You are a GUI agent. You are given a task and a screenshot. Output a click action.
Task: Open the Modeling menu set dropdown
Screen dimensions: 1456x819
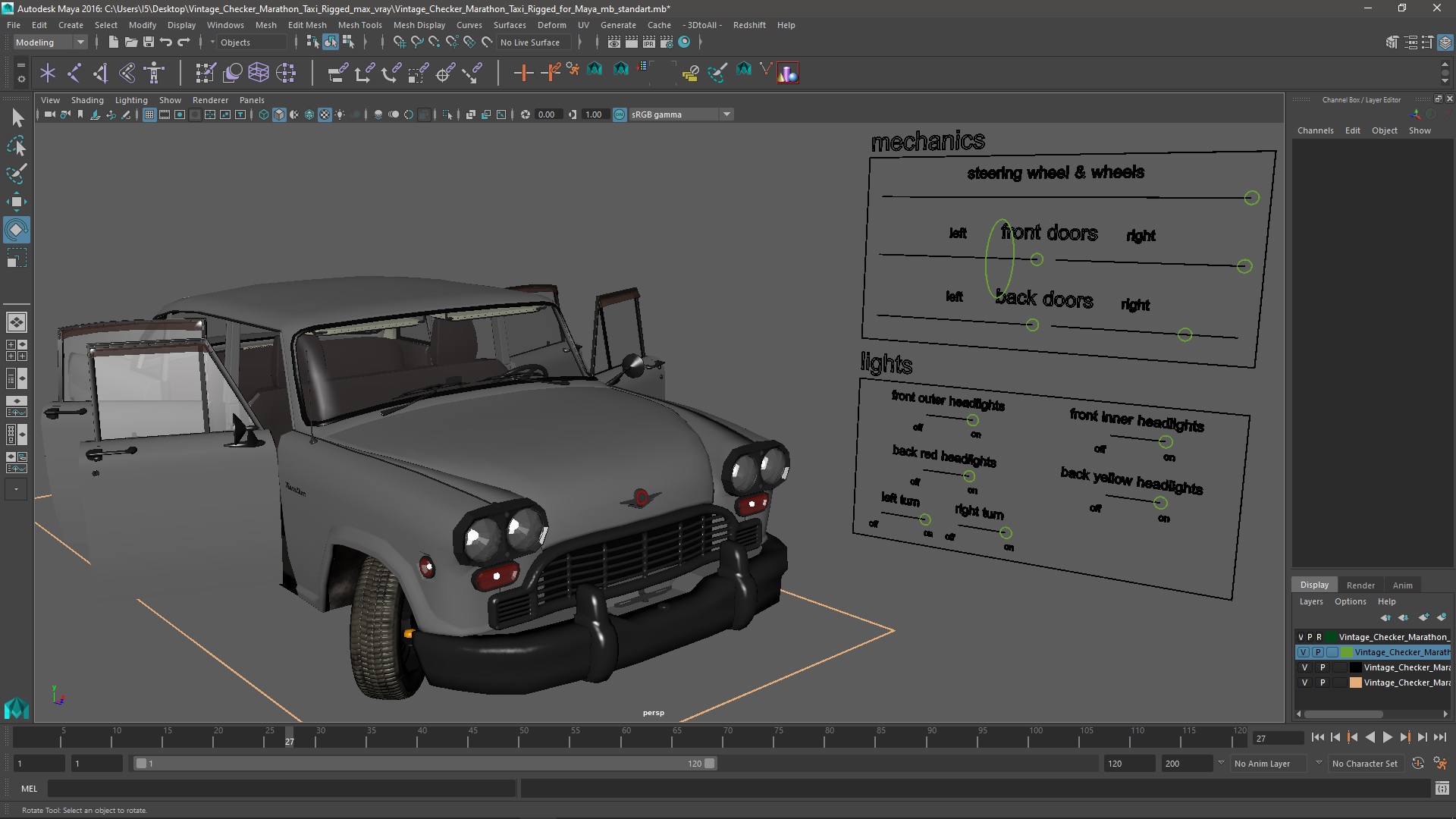point(50,42)
